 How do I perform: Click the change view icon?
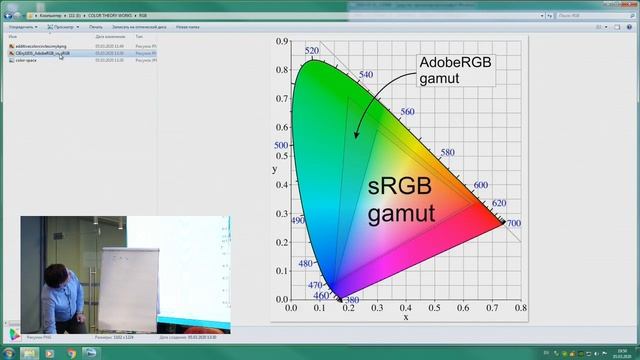pos(599,27)
